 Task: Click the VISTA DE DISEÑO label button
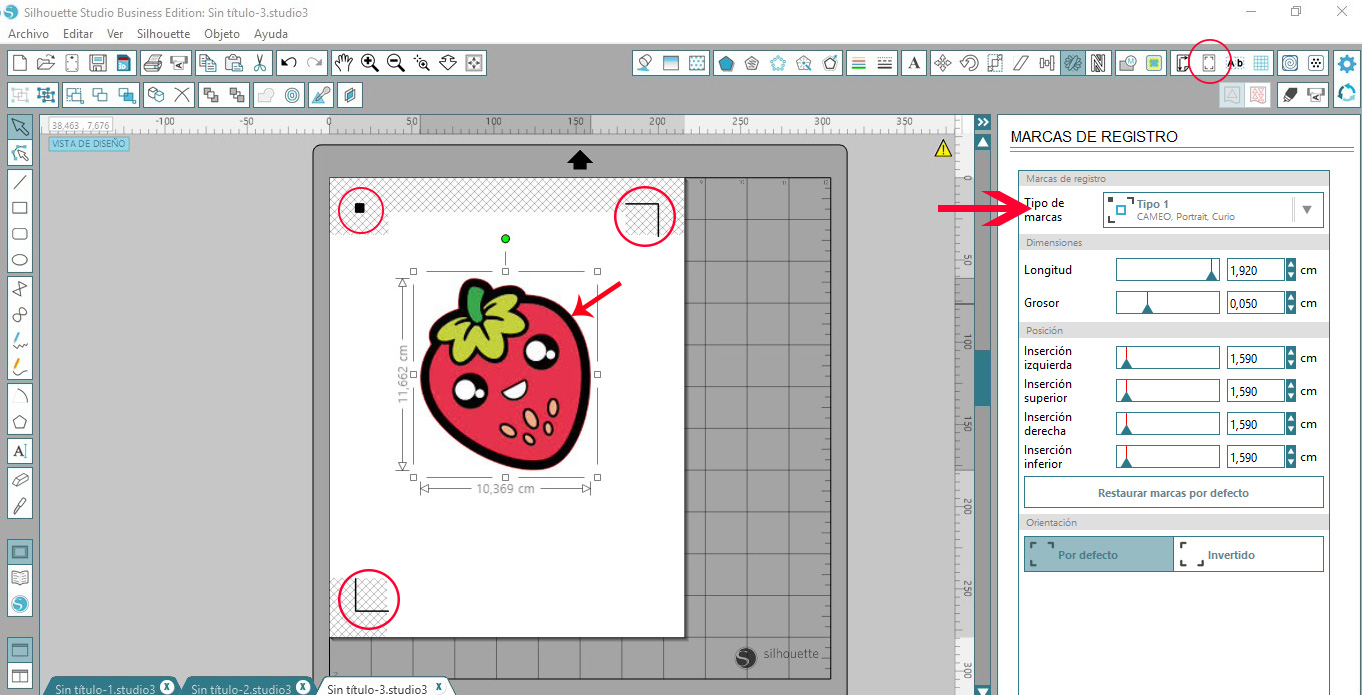(x=89, y=144)
